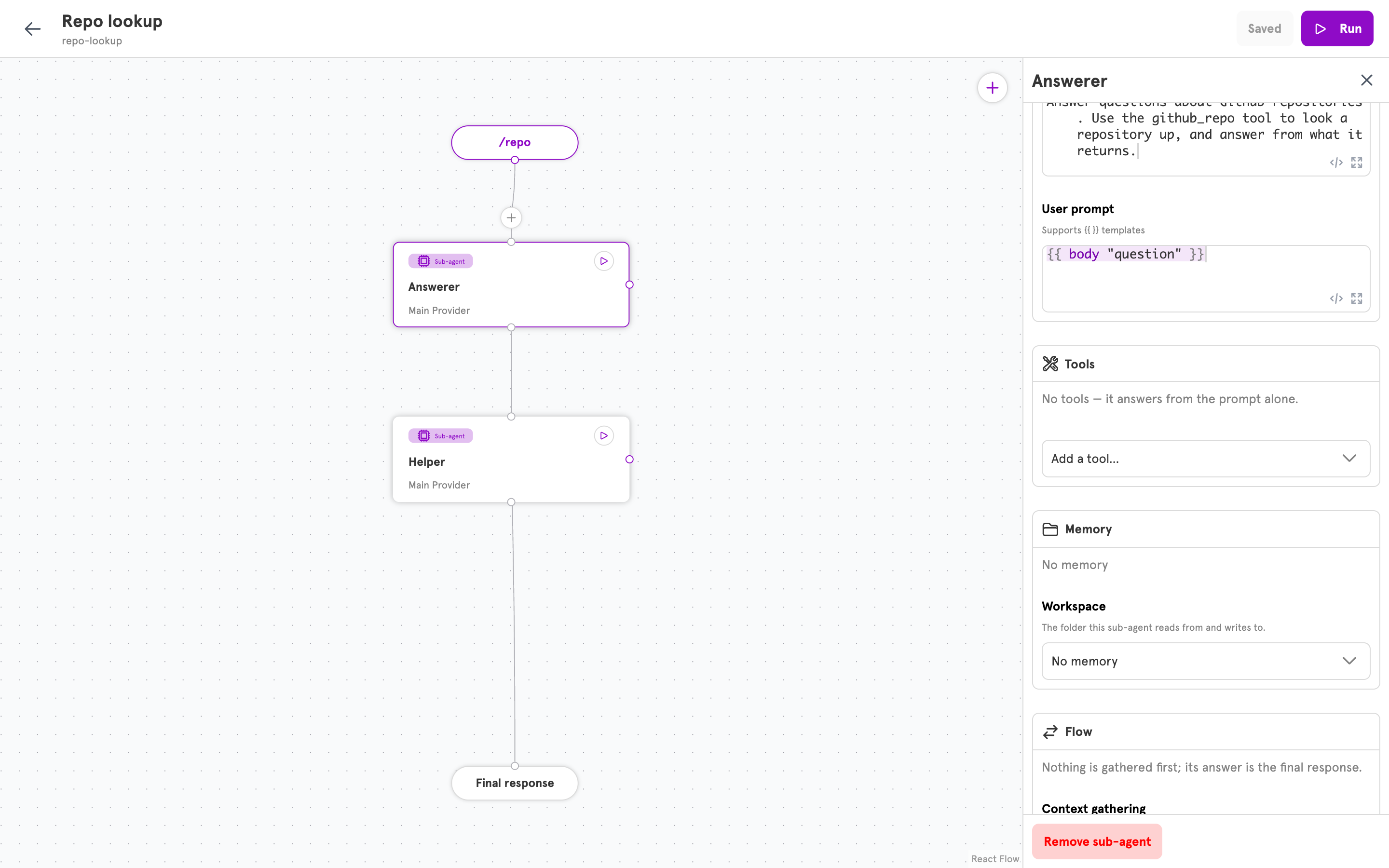Click the Flow section header
The height and width of the screenshot is (868, 1389).
pos(1205,732)
